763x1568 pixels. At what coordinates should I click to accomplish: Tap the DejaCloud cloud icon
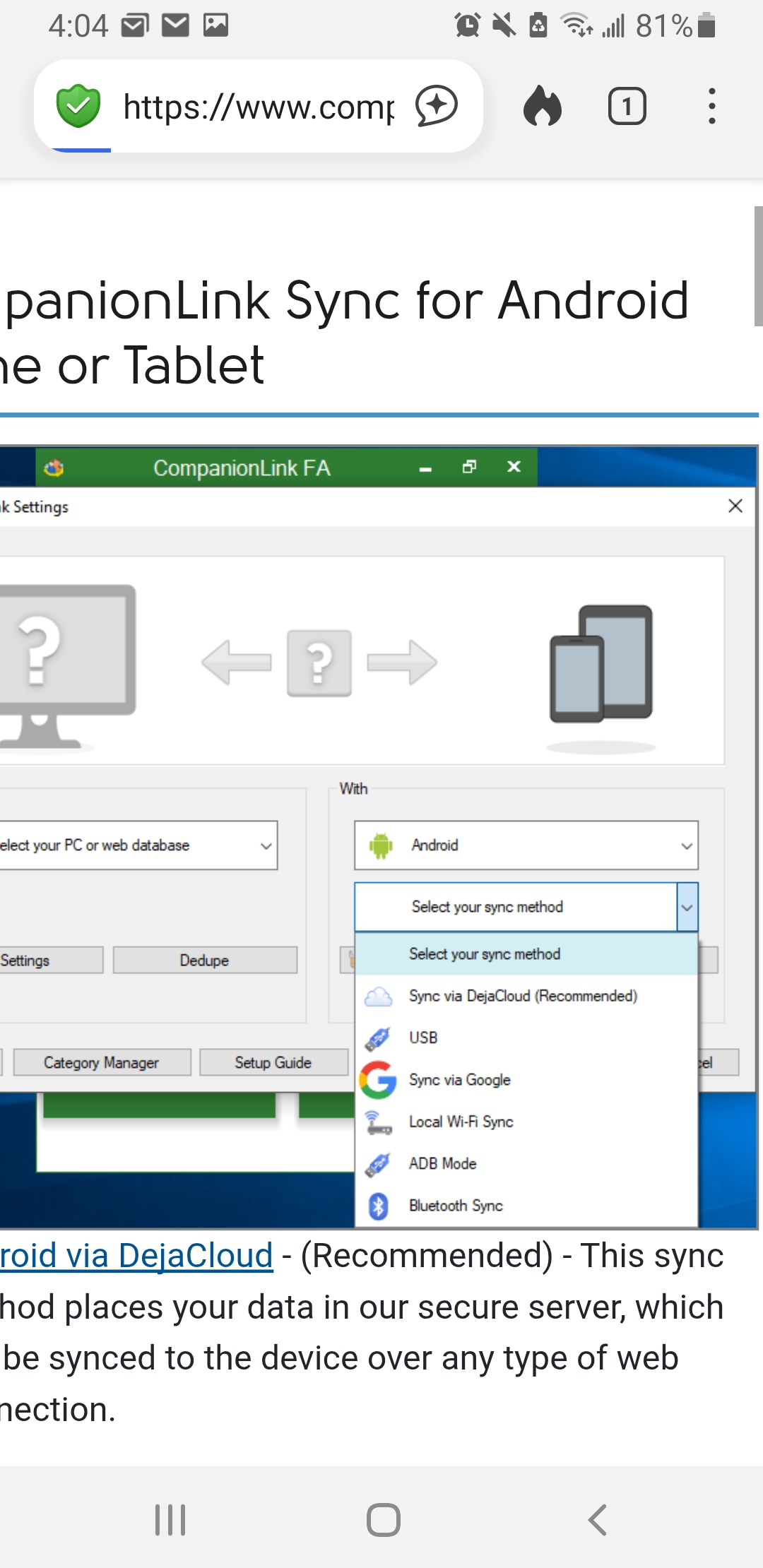point(378,997)
